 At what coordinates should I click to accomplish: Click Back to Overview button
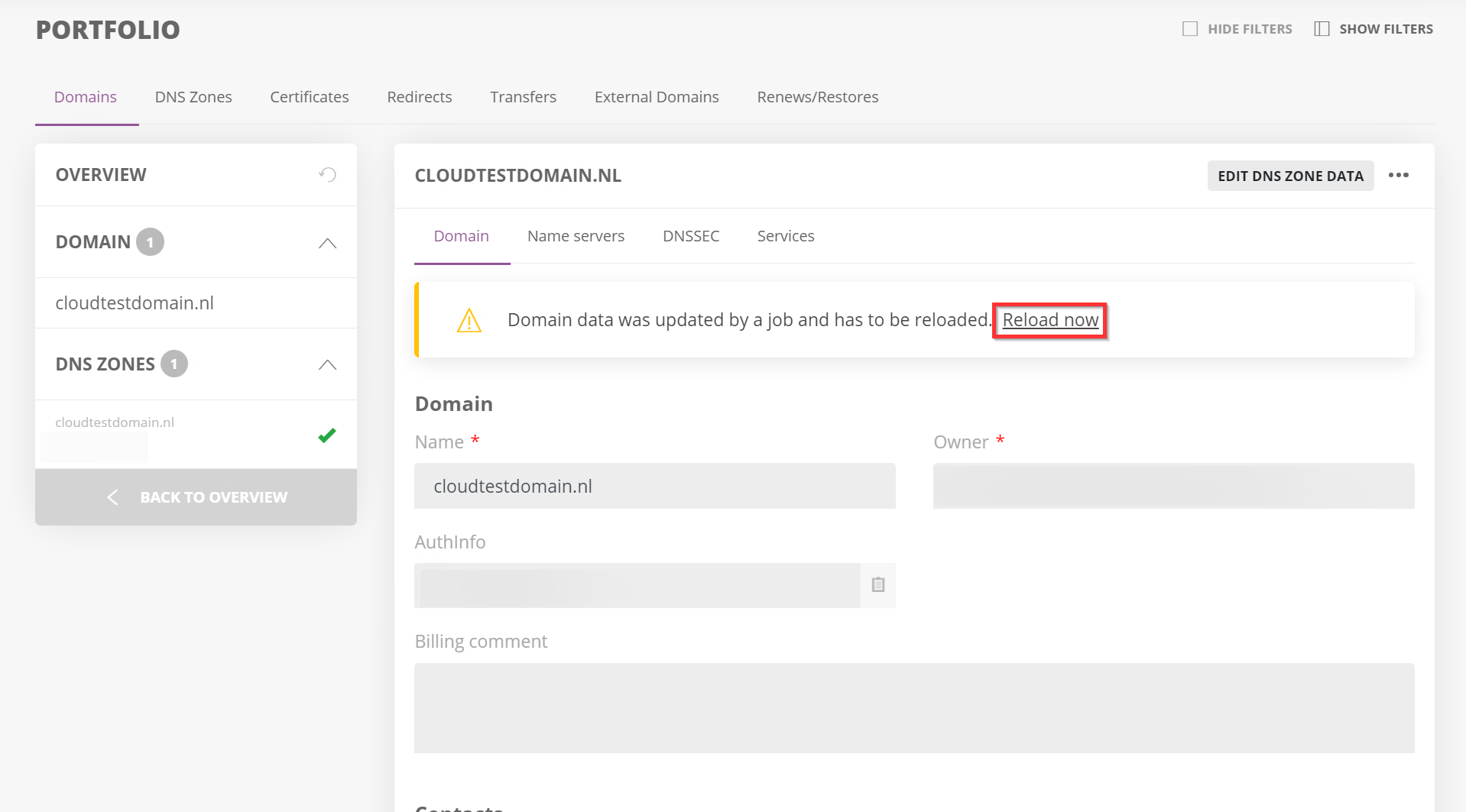pos(196,497)
